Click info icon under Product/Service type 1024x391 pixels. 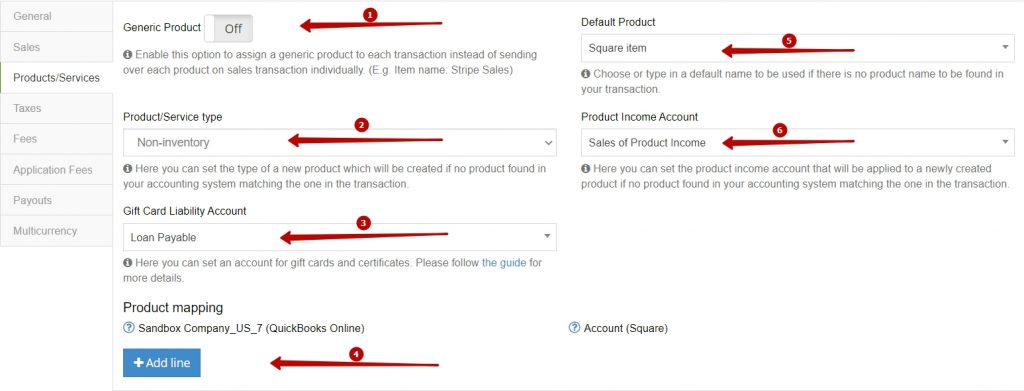click(x=128, y=169)
